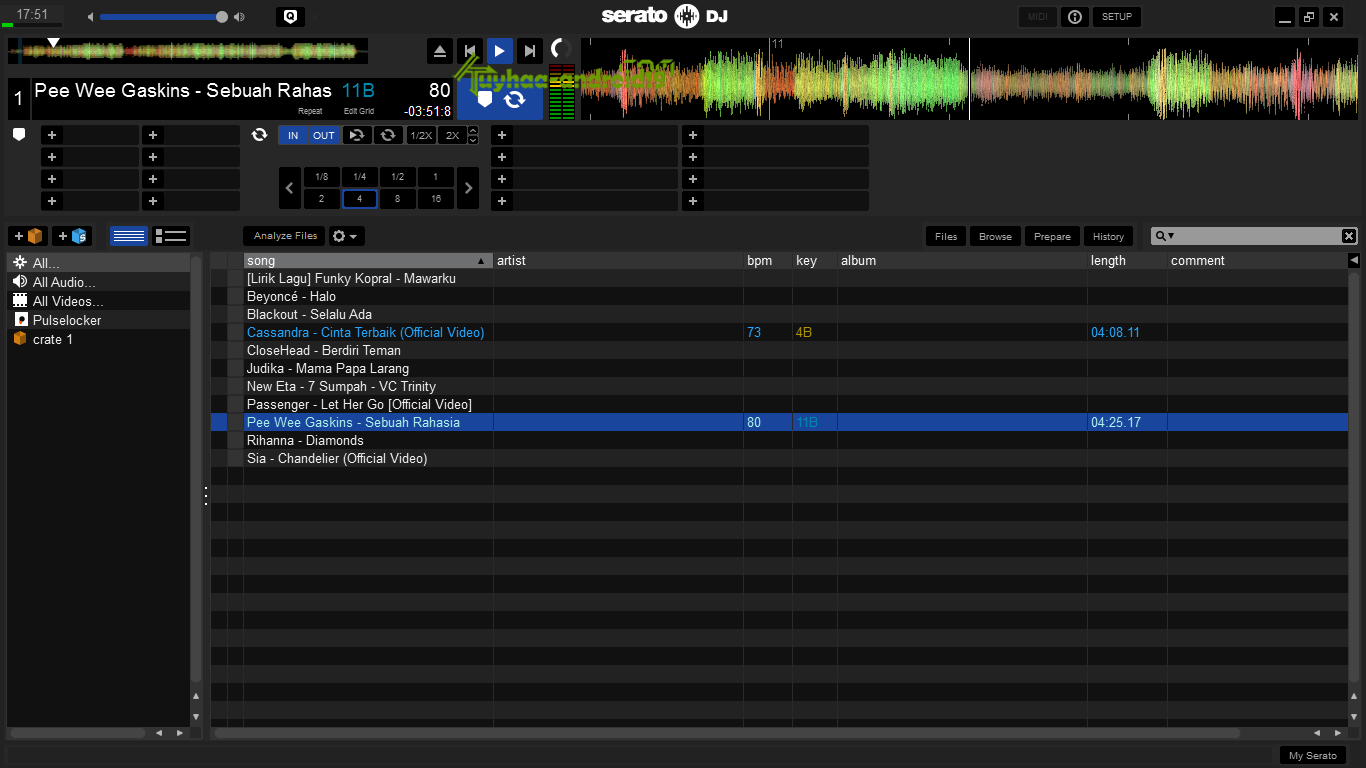Click the track overview waveform on deck 1
This screenshot has height=768, width=1366.
coord(188,50)
